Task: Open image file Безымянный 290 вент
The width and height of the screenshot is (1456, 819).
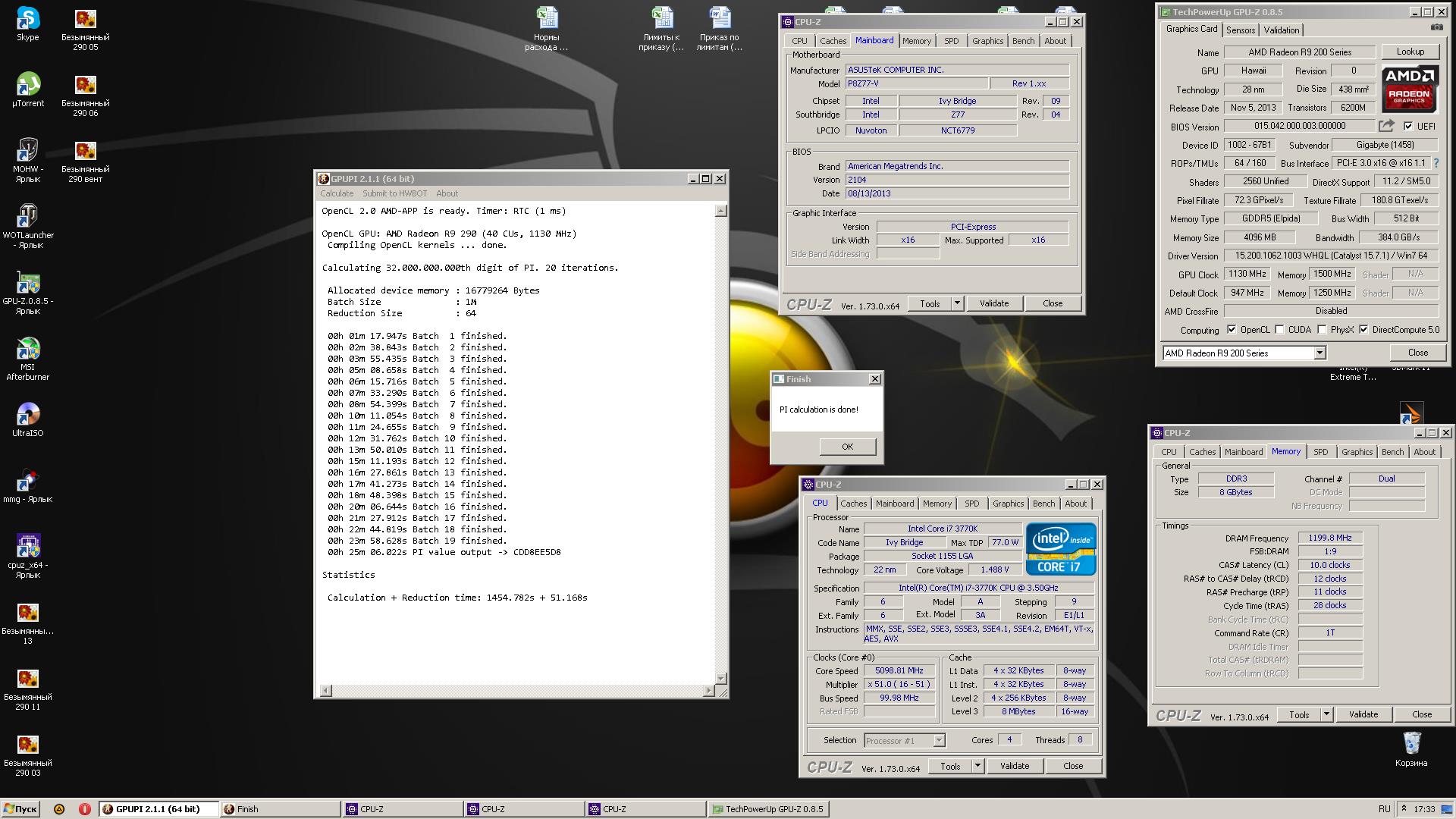Action: (85, 160)
